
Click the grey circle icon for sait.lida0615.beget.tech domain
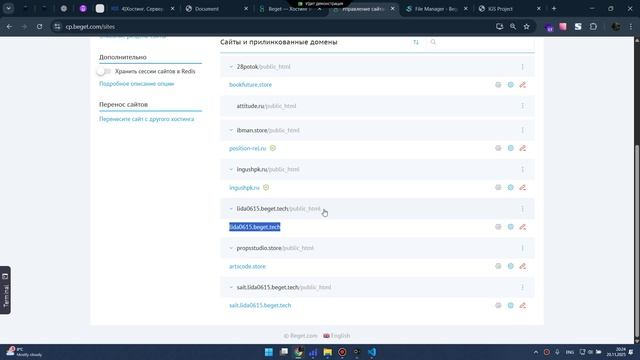click(x=498, y=305)
